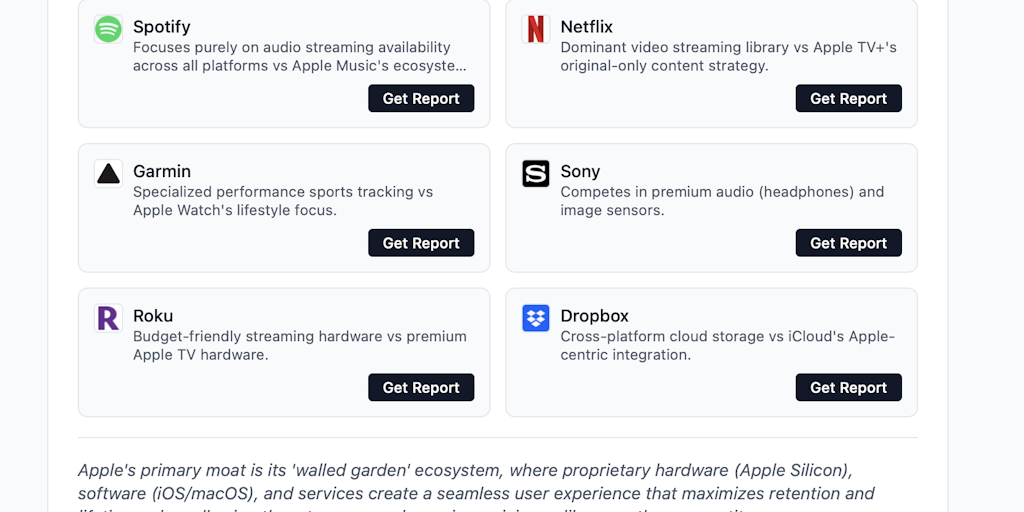The image size is (1024, 512).
Task: Click the Sony logo icon
Action: [536, 173]
